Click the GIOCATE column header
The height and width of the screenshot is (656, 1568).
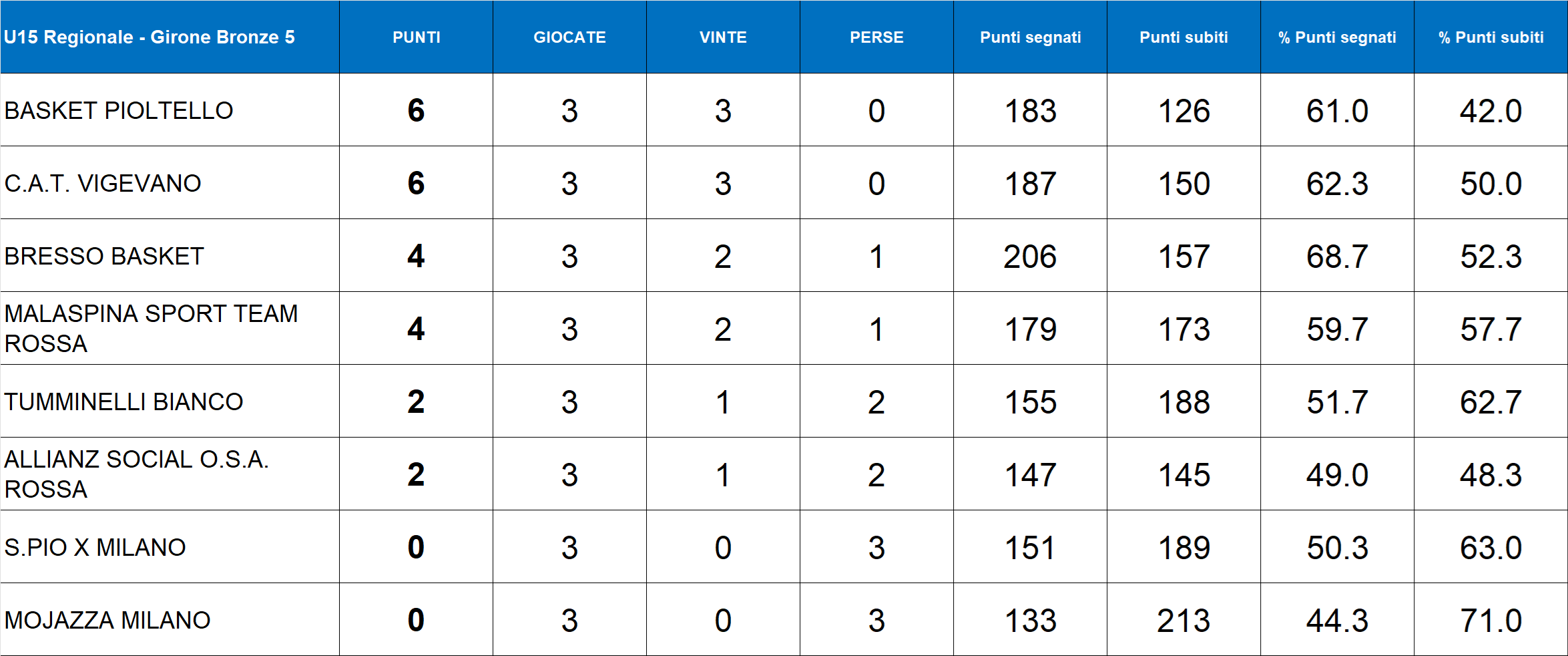(x=569, y=37)
